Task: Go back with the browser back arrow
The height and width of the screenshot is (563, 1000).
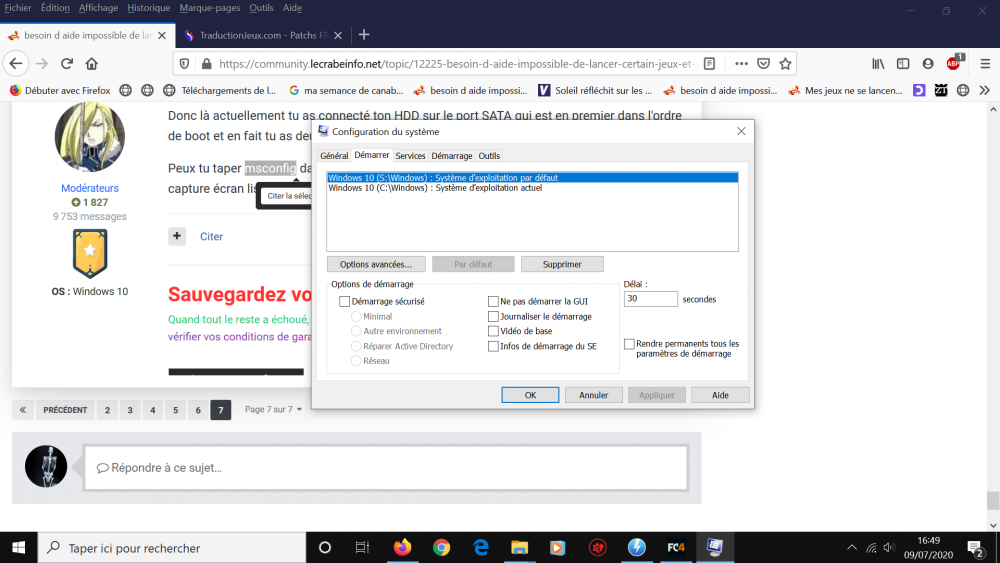Action: click(x=16, y=64)
